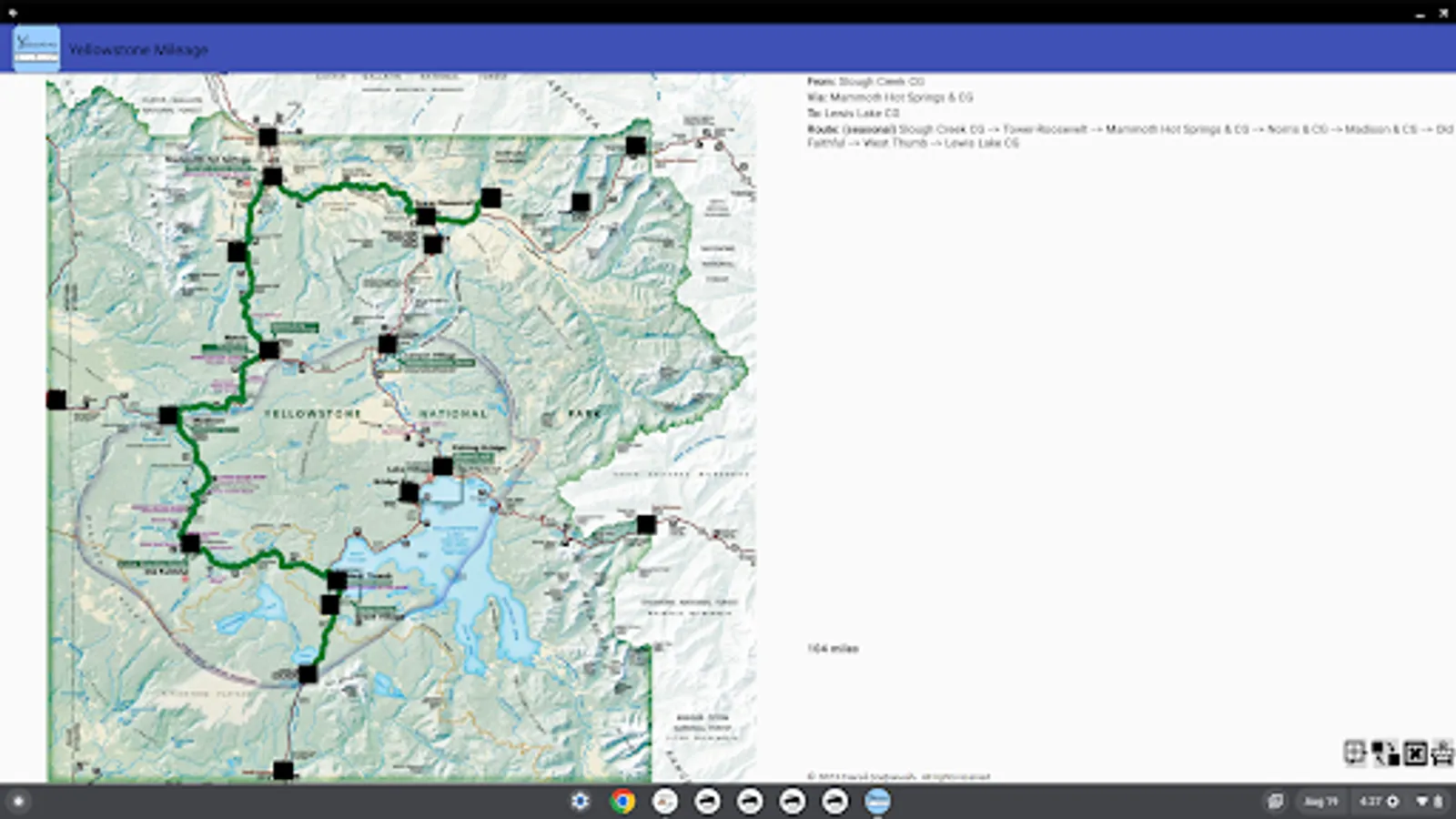Select the West Thumb map marker
This screenshot has width=1456, height=819.
click(337, 580)
